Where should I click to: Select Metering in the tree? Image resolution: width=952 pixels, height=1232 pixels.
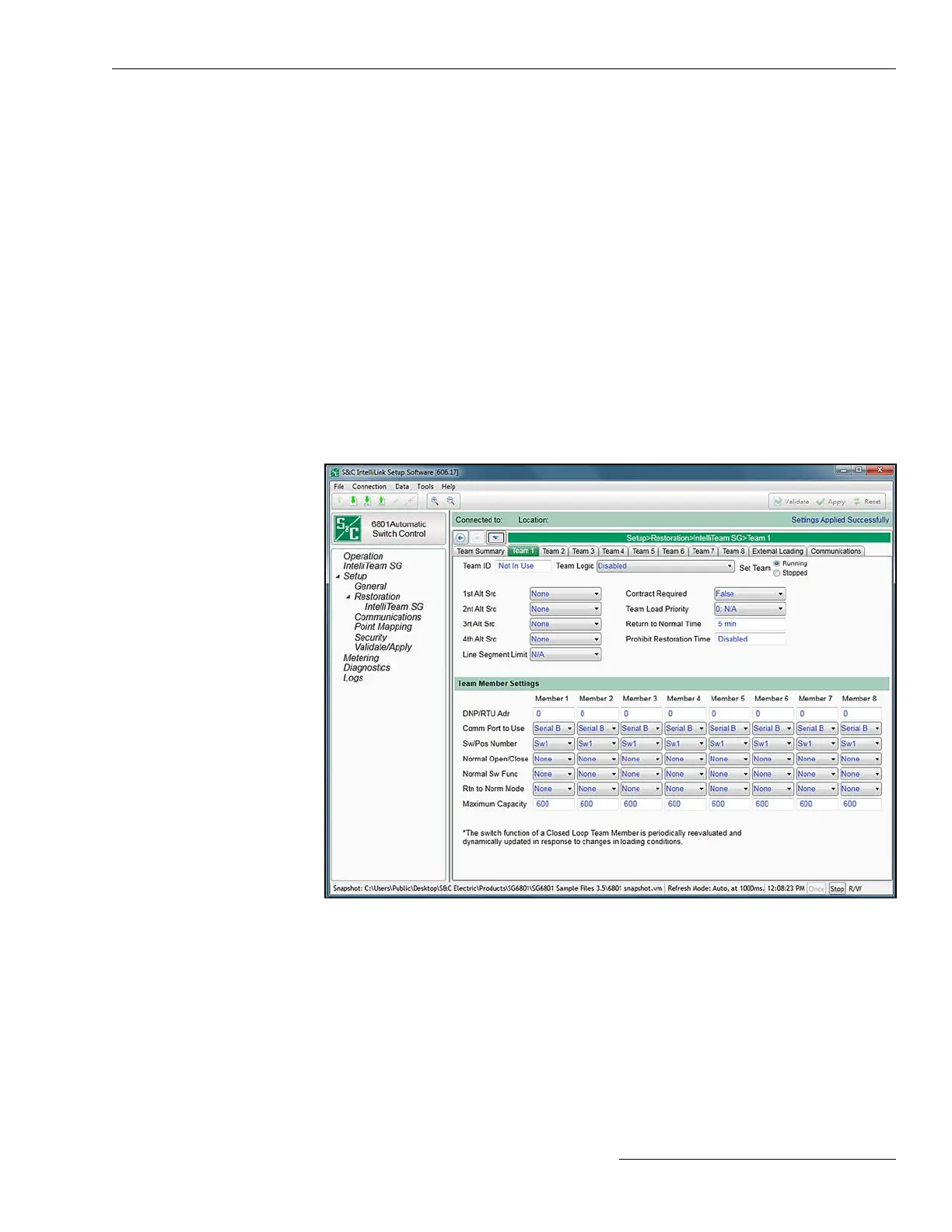click(362, 658)
